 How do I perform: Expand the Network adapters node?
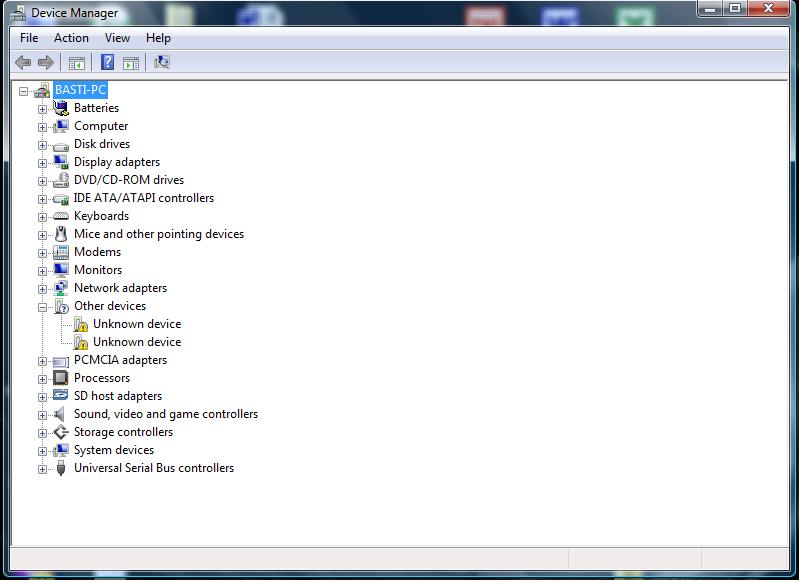coord(42,289)
